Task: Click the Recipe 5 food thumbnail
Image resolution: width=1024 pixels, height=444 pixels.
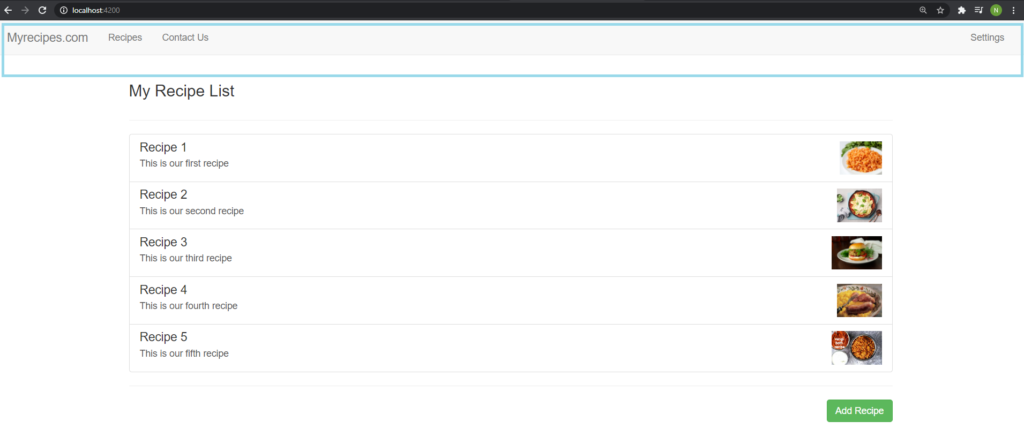Action: [x=856, y=348]
